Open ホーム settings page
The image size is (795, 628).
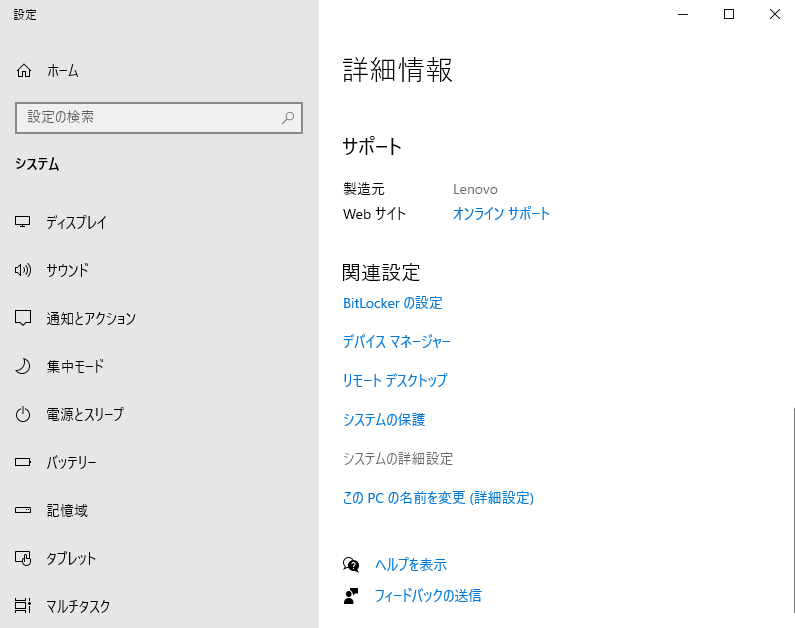click(63, 71)
